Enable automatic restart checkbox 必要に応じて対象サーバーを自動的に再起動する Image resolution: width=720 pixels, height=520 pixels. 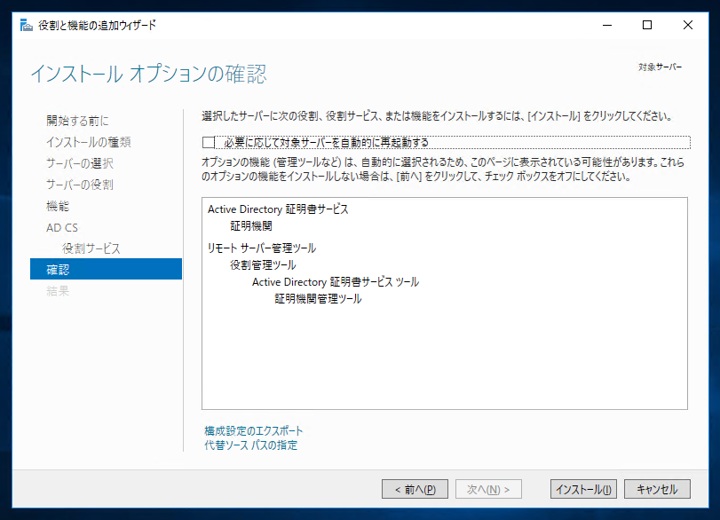[x=208, y=142]
